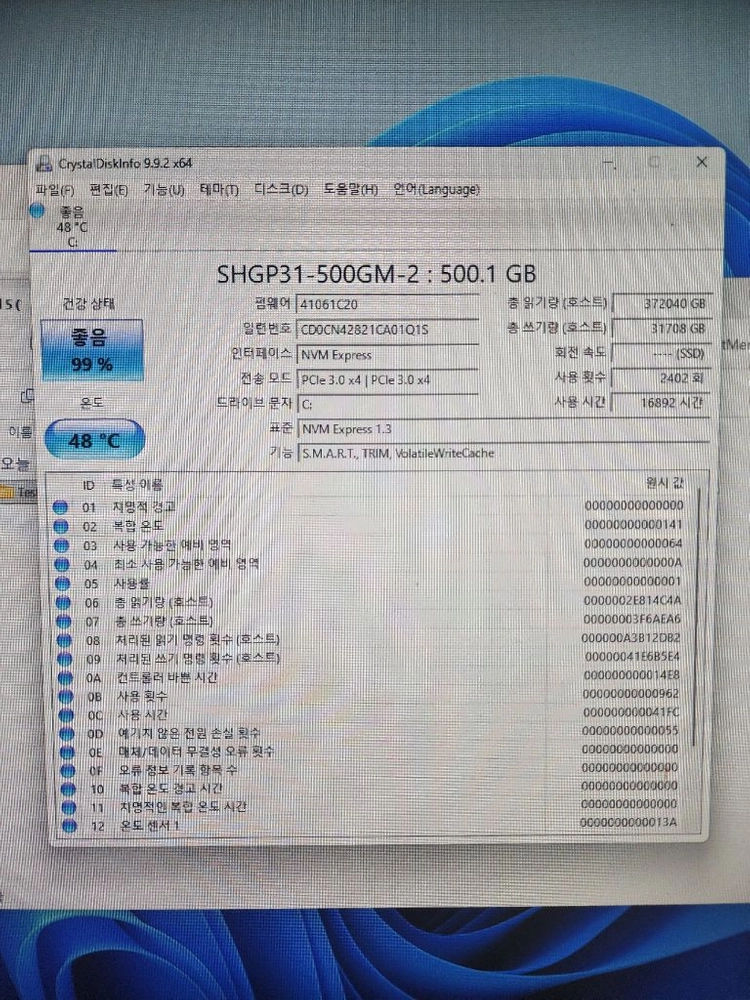Image resolution: width=750 pixels, height=1000 pixels.
Task: Click the 원시 값 column header
Action: 665,483
